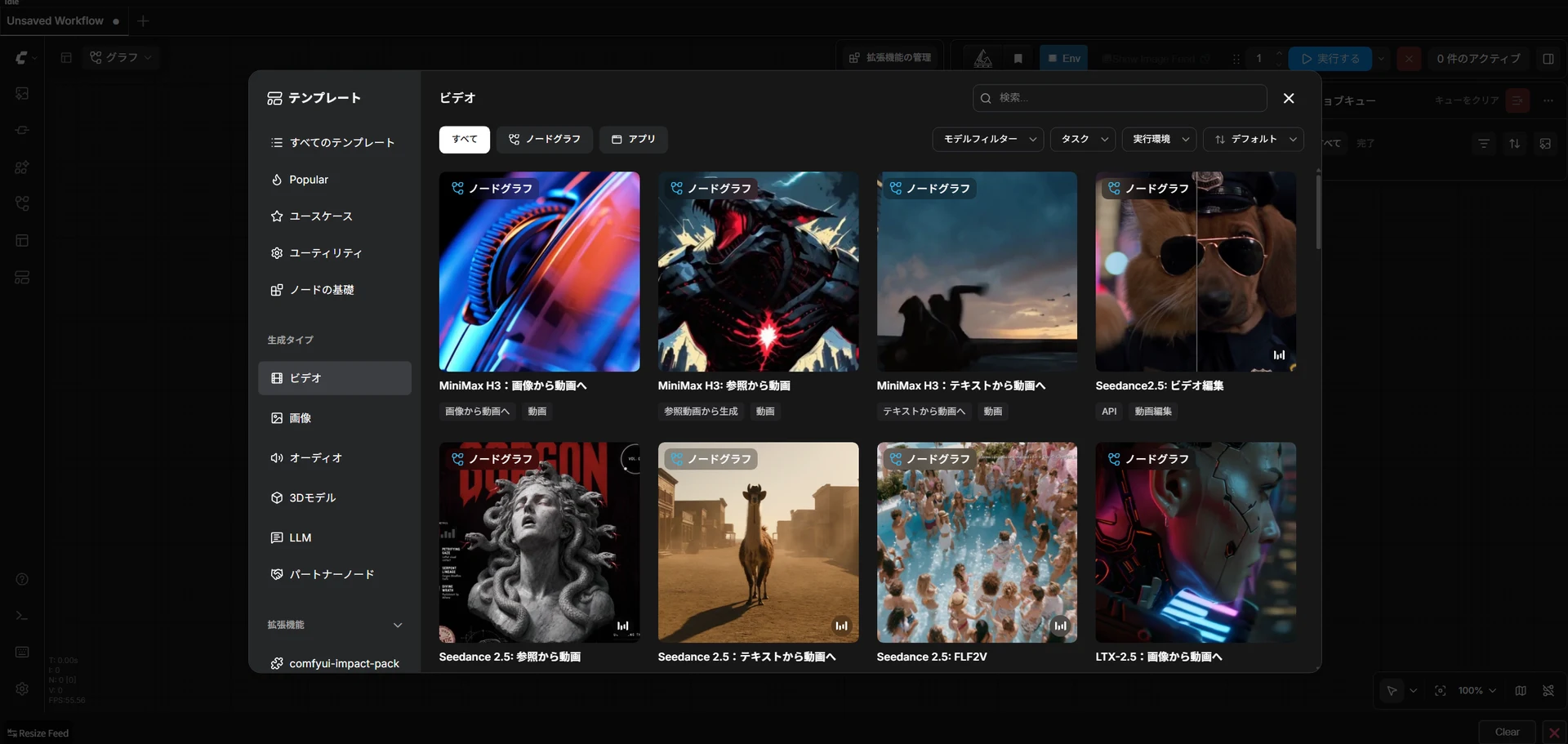Open the モデルフィルター dropdown
The image size is (1568, 744).
click(x=988, y=140)
